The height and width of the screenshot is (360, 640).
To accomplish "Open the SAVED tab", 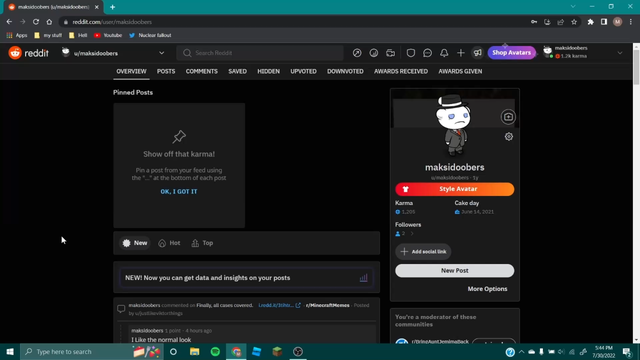I will tap(238, 71).
